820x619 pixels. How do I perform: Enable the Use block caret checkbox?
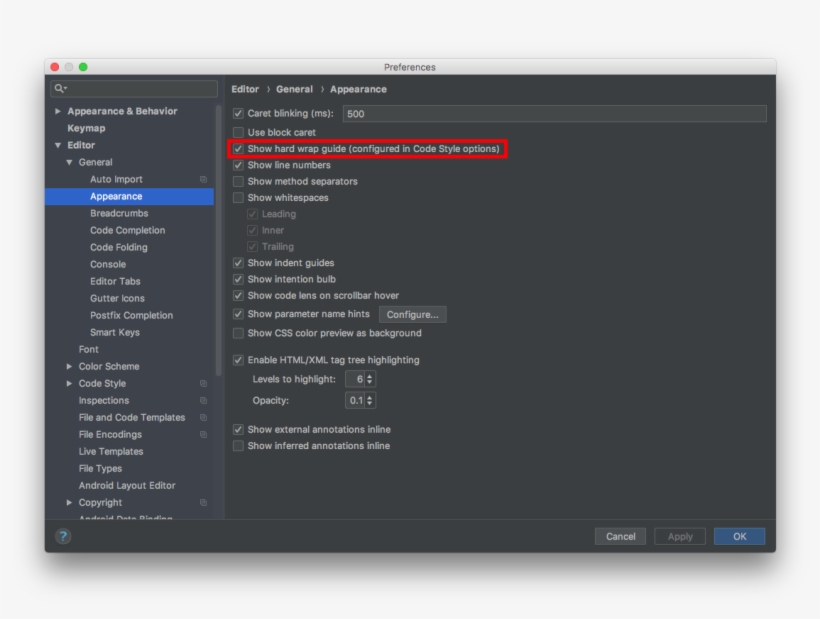238,132
